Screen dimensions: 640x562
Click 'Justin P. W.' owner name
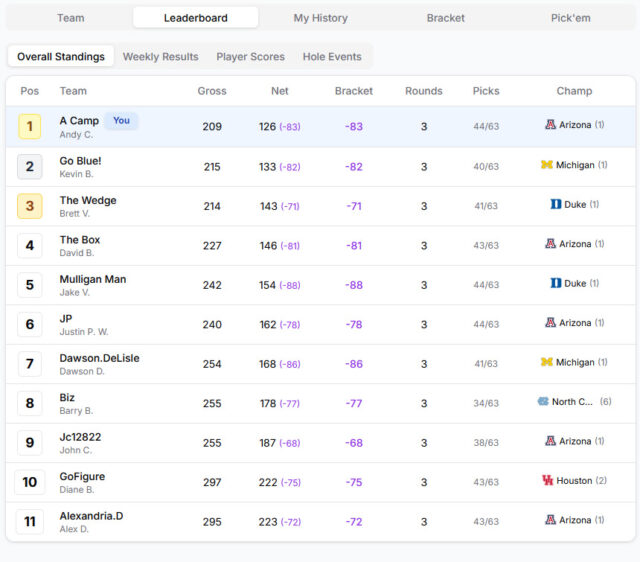point(84,332)
